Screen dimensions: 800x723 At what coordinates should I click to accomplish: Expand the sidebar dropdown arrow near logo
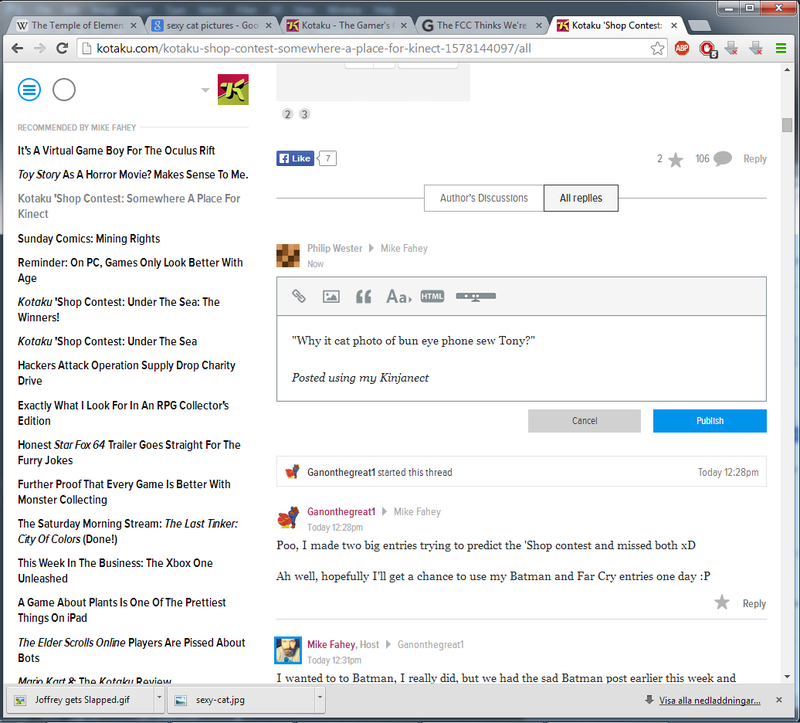[205, 90]
